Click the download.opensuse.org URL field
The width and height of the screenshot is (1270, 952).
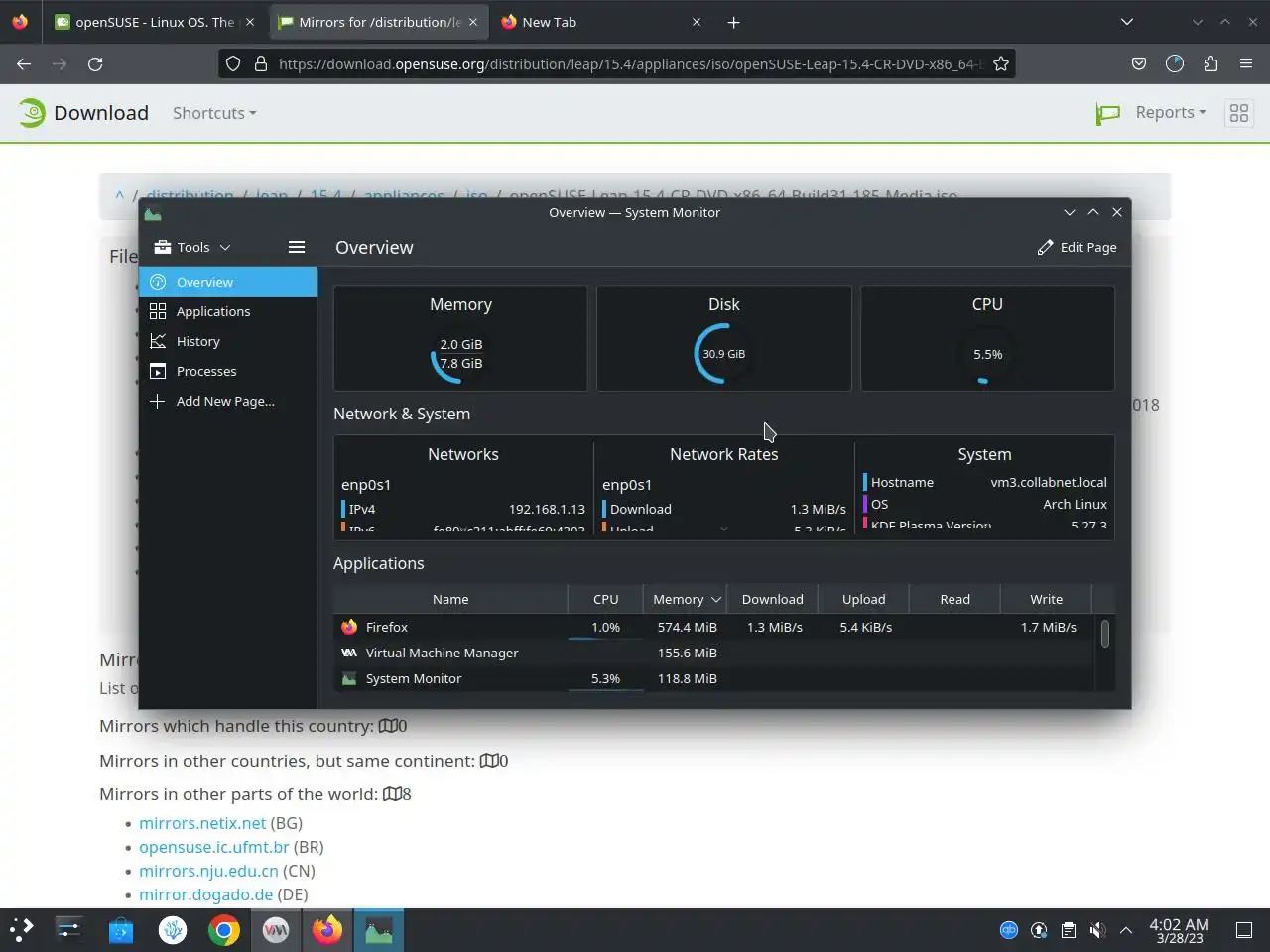[x=630, y=63]
